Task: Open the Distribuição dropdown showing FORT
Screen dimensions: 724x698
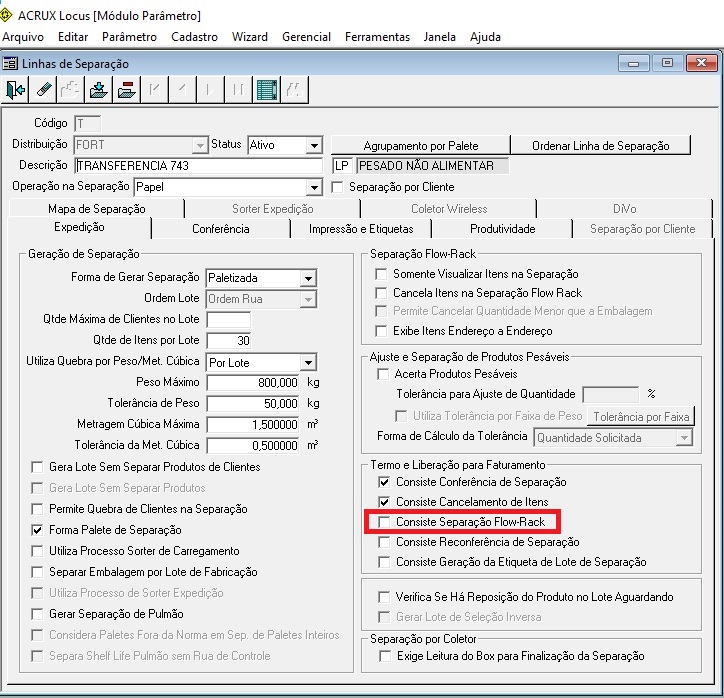Action: [200, 145]
